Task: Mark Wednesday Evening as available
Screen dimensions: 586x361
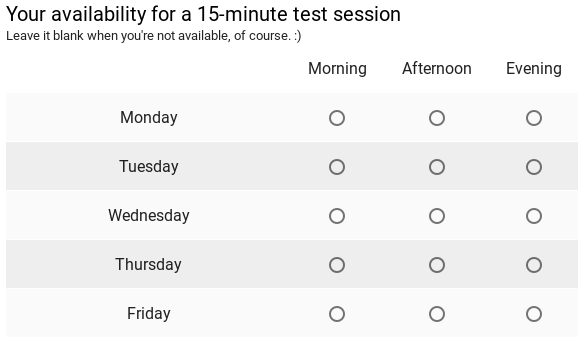Action: pyautogui.click(x=534, y=216)
